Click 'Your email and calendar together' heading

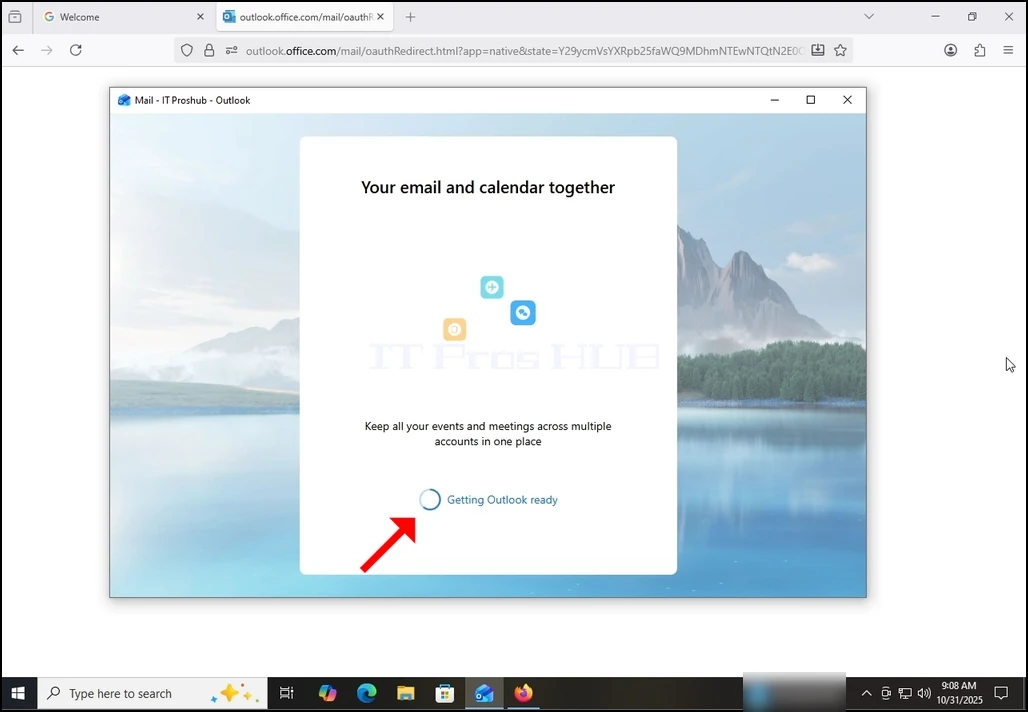pos(488,188)
